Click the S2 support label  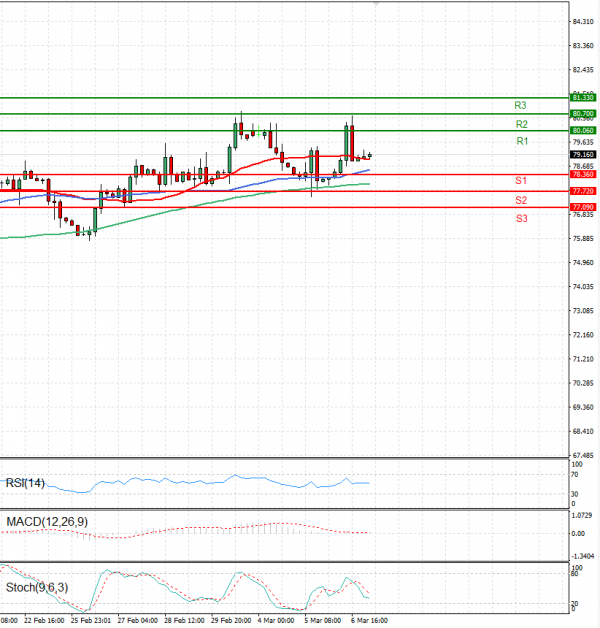click(521, 200)
